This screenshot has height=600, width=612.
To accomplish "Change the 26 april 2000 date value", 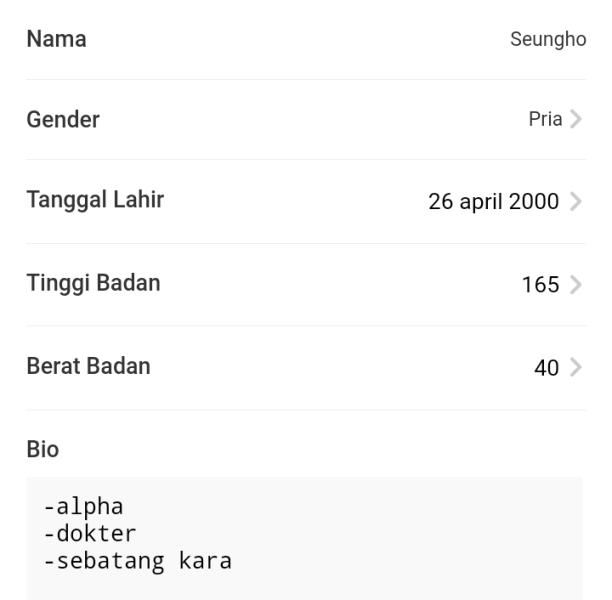I will 494,202.
